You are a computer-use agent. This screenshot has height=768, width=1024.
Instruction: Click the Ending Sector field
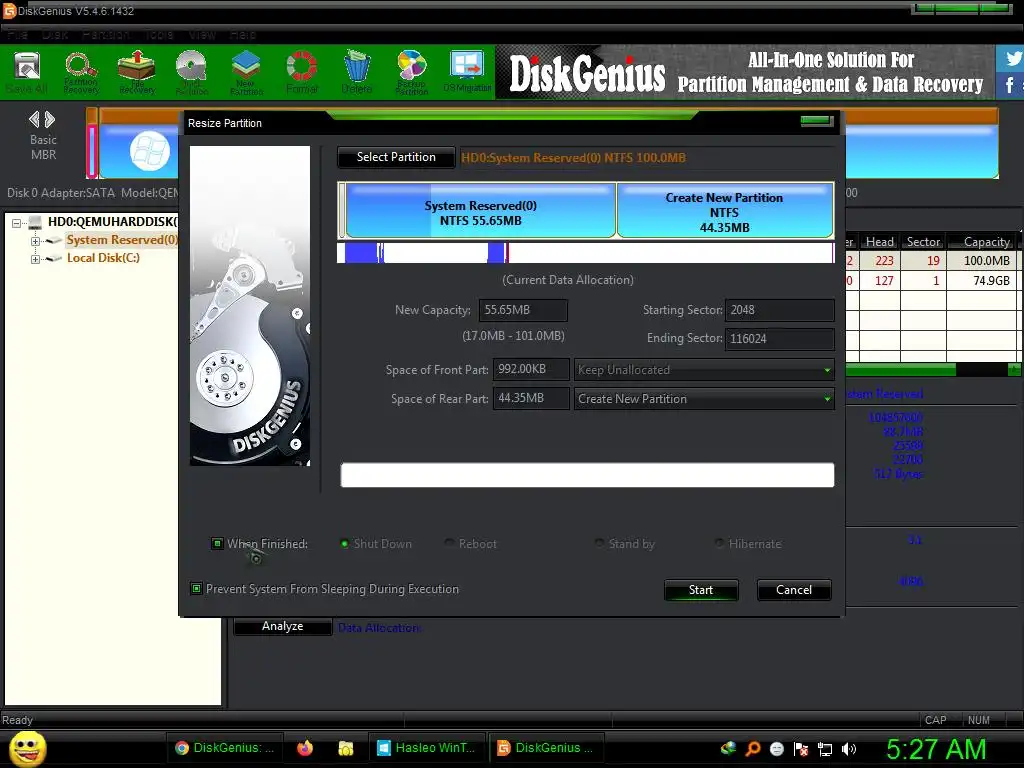coord(779,338)
